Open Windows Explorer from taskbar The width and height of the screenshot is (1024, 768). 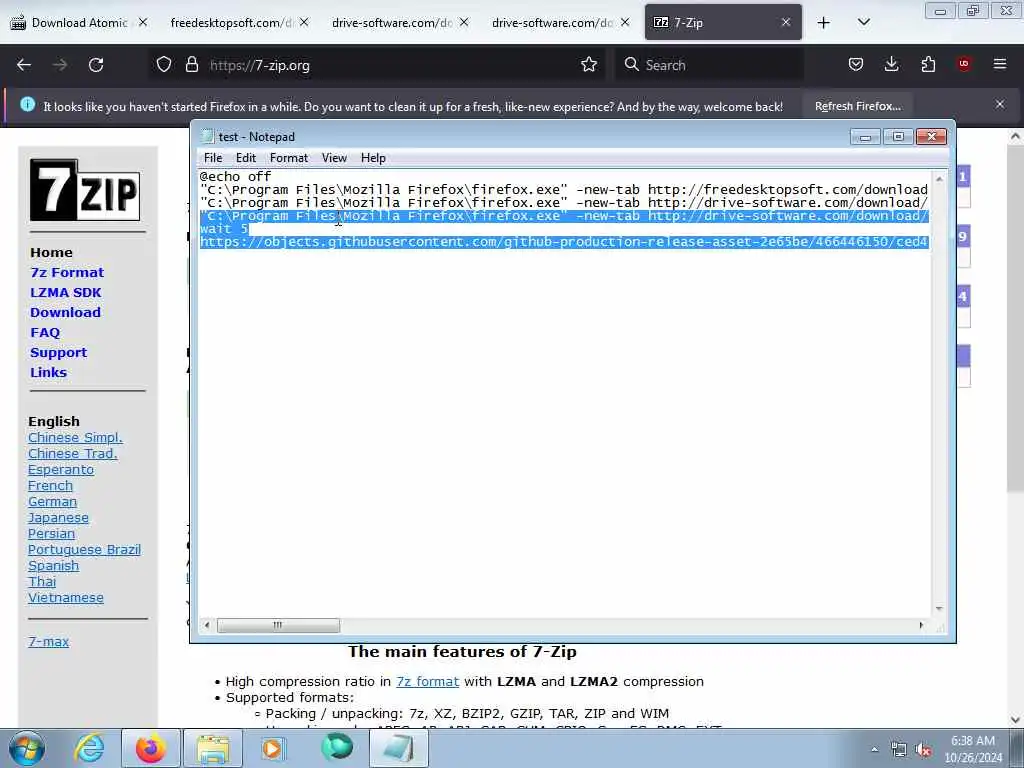[x=213, y=748]
